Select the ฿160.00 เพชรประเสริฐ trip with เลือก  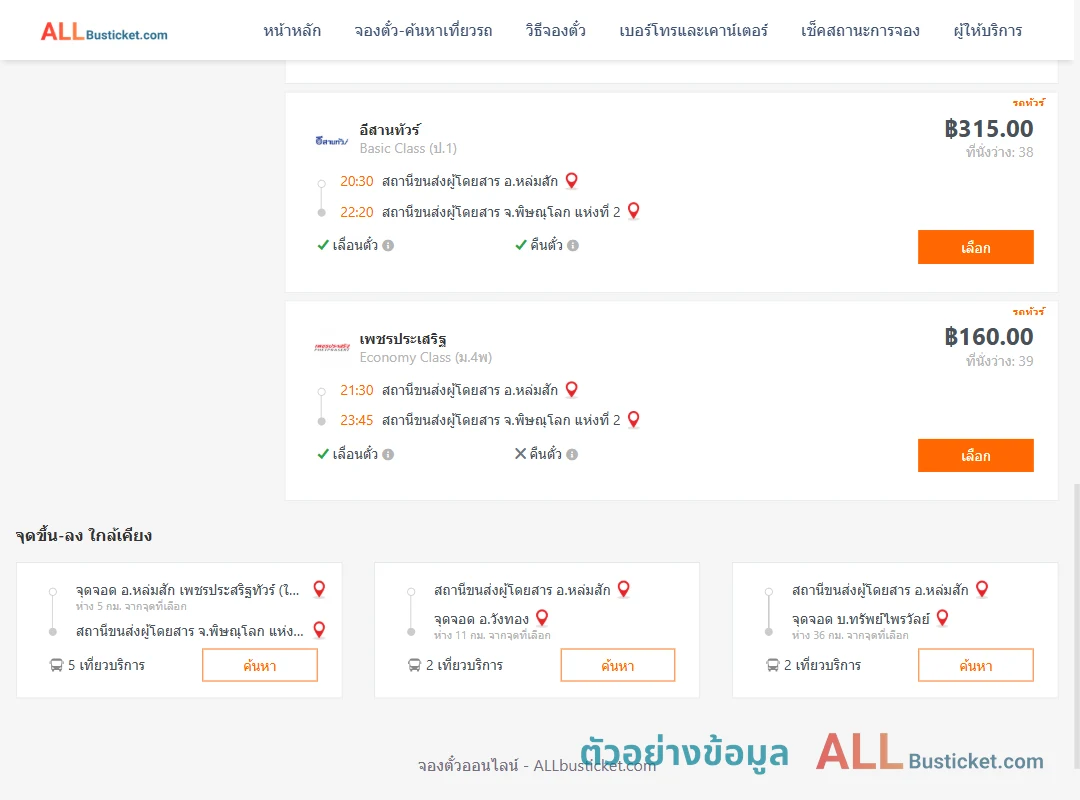pyautogui.click(x=975, y=455)
